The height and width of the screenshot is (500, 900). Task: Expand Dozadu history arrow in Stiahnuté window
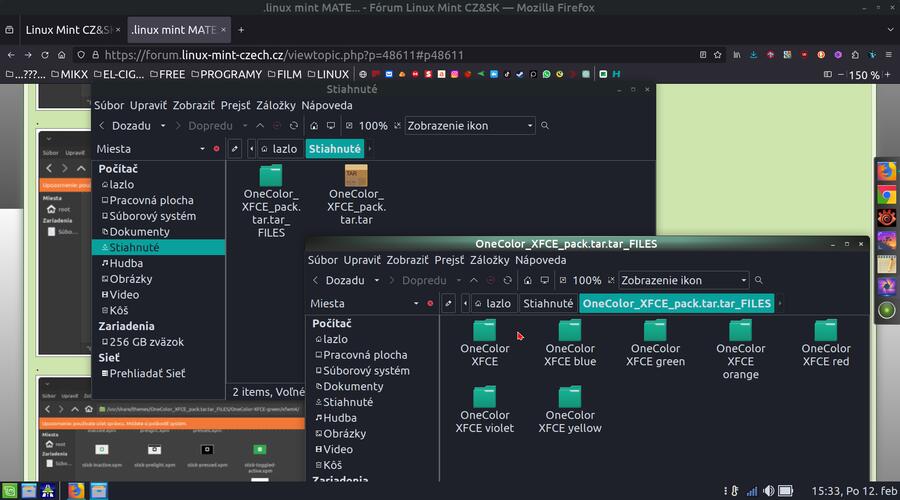tap(161, 126)
